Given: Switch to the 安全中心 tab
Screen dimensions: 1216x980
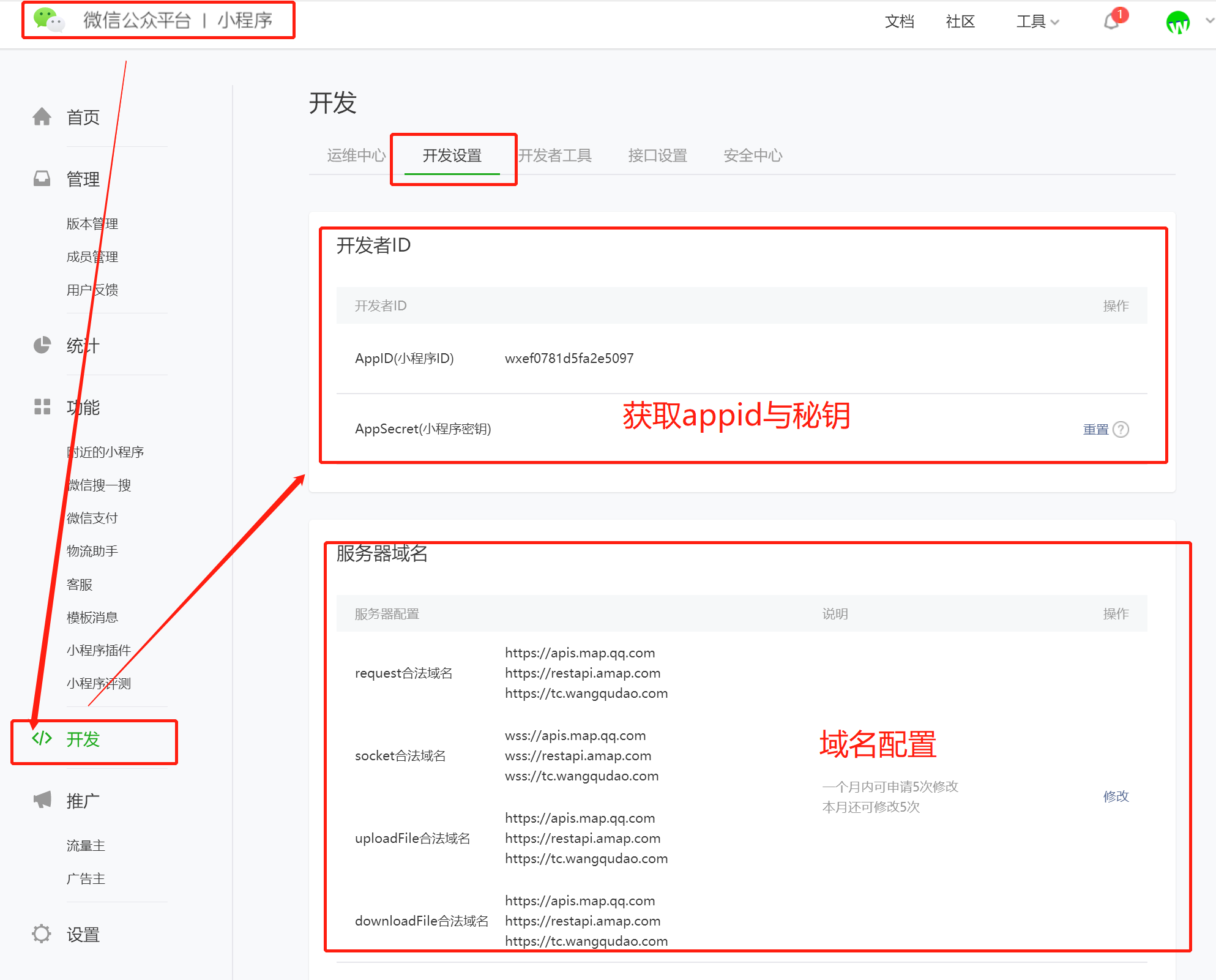Looking at the screenshot, I should pyautogui.click(x=753, y=155).
